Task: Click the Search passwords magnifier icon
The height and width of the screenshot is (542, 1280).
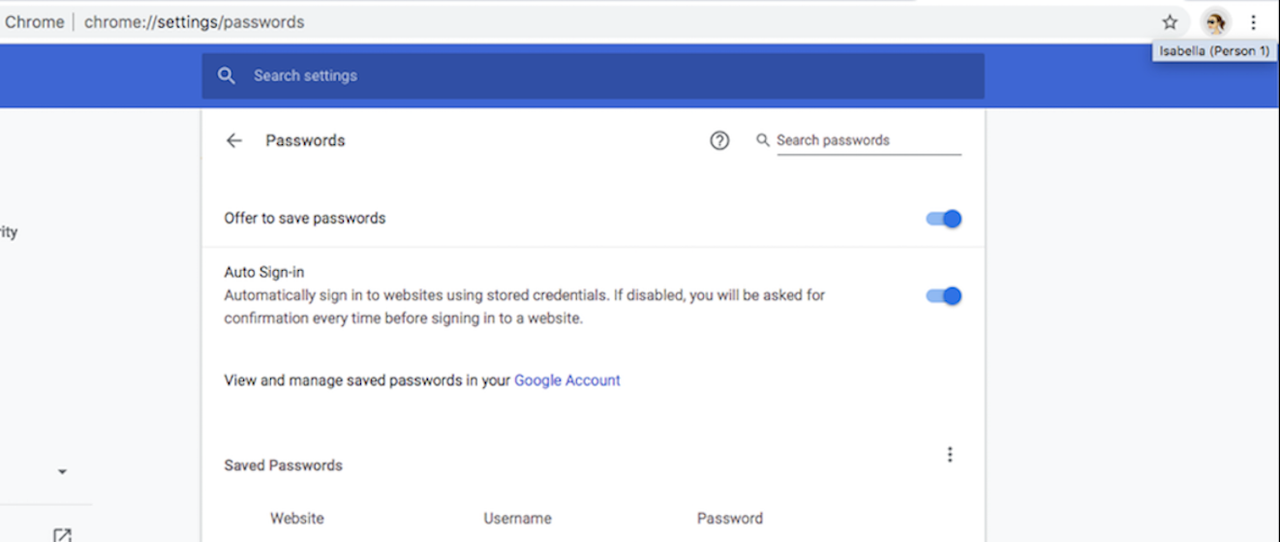Action: coord(763,141)
